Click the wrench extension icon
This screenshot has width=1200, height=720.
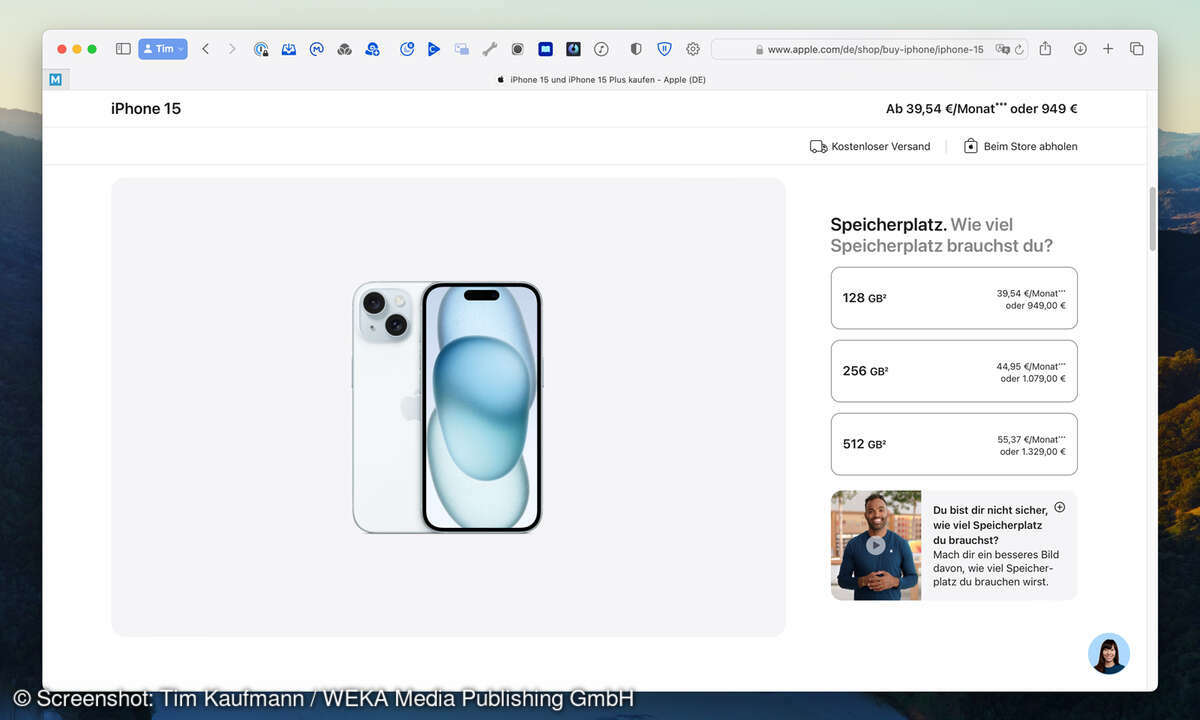[490, 49]
